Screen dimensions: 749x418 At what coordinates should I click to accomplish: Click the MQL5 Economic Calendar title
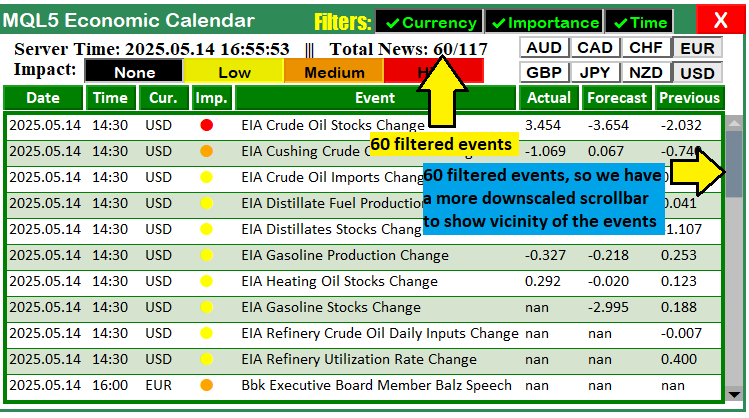pyautogui.click(x=128, y=21)
